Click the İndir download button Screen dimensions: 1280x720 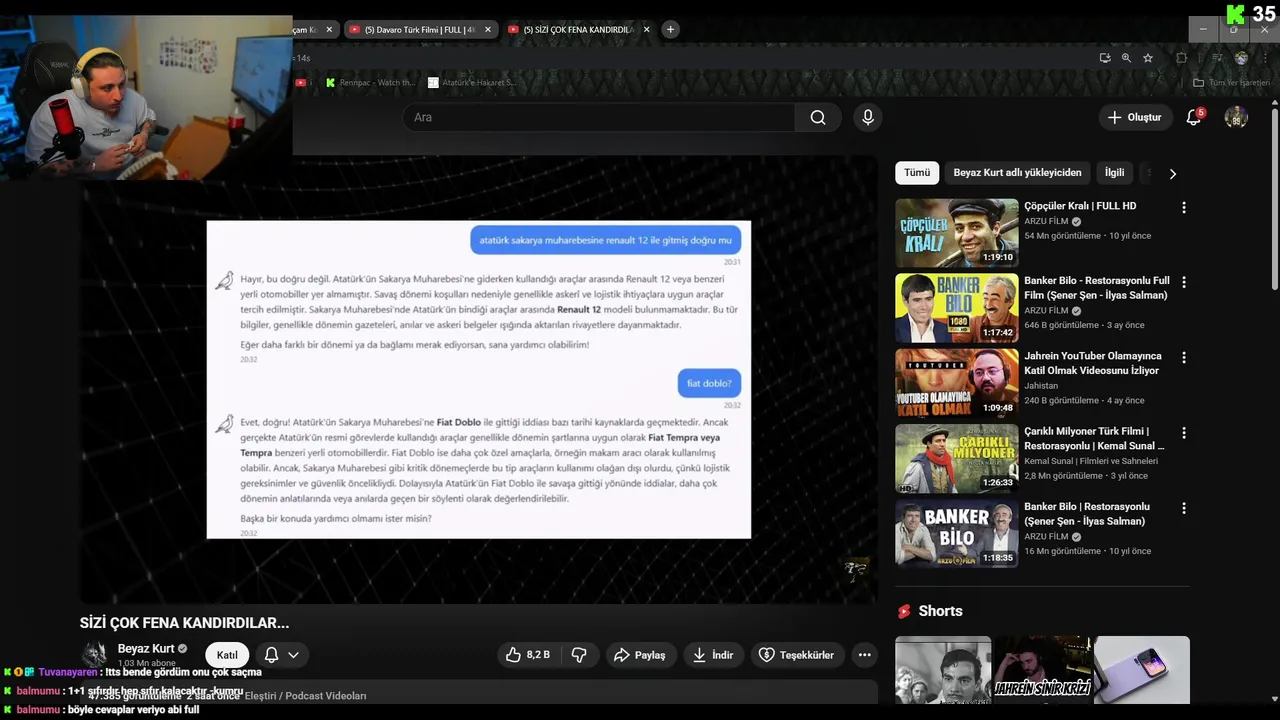(713, 655)
